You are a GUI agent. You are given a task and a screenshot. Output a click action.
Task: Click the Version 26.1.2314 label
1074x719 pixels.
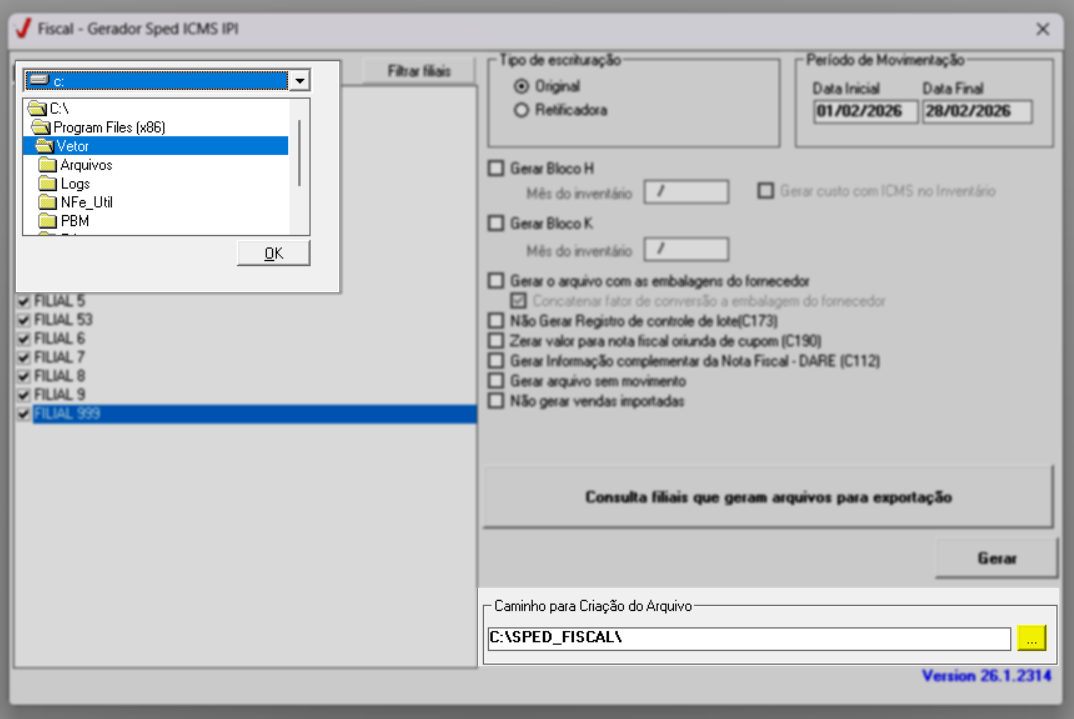pyautogui.click(x=986, y=676)
